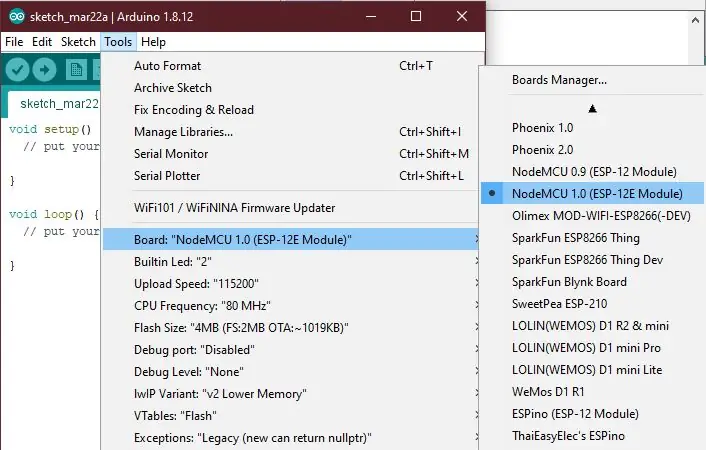Select ThaiEasyElec's ESPino board
The width and height of the screenshot is (706, 450).
pyautogui.click(x=592, y=436)
